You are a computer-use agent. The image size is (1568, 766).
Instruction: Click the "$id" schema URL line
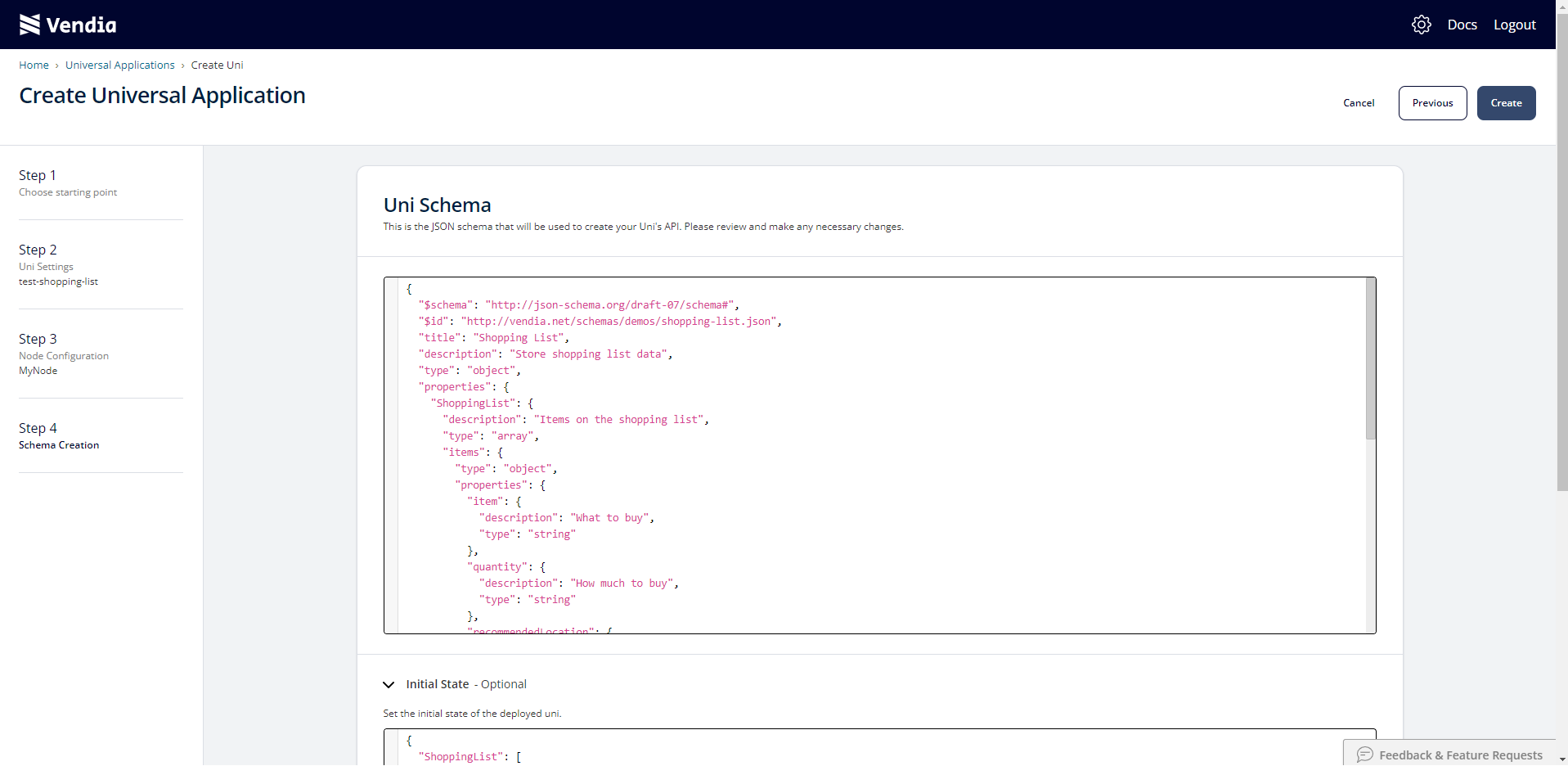pyautogui.click(x=600, y=321)
